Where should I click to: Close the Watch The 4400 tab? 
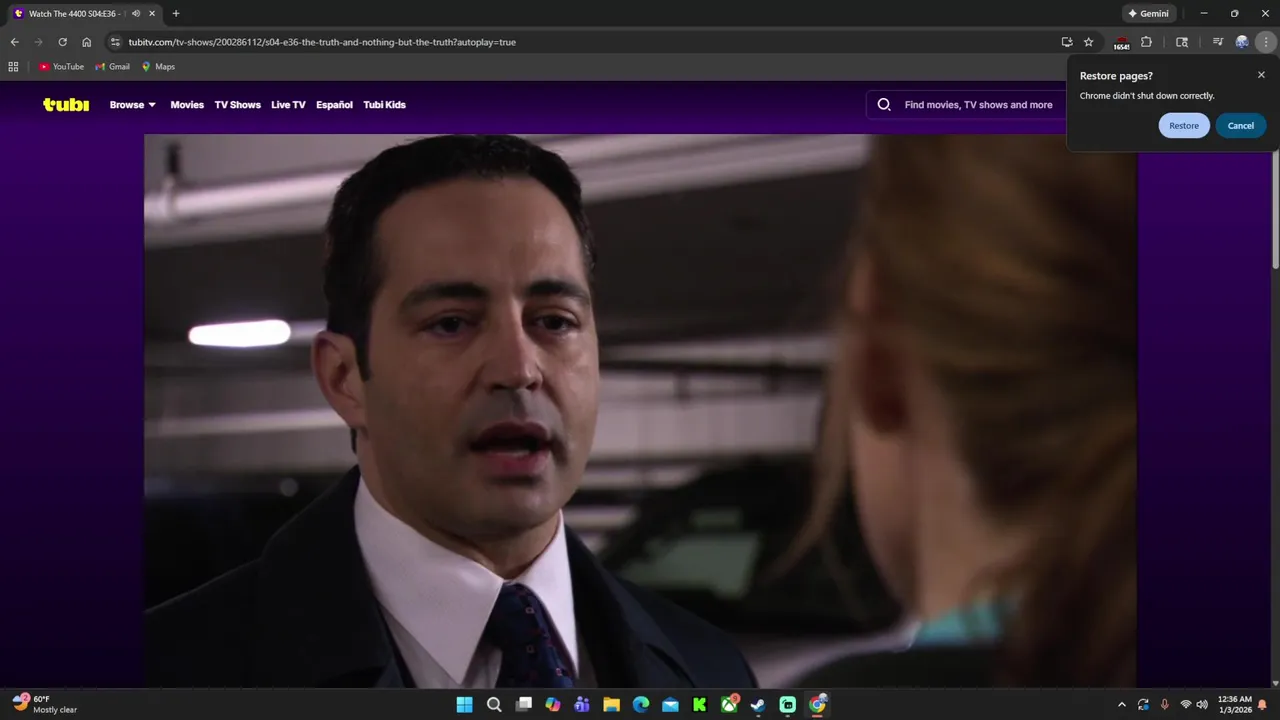click(x=152, y=14)
